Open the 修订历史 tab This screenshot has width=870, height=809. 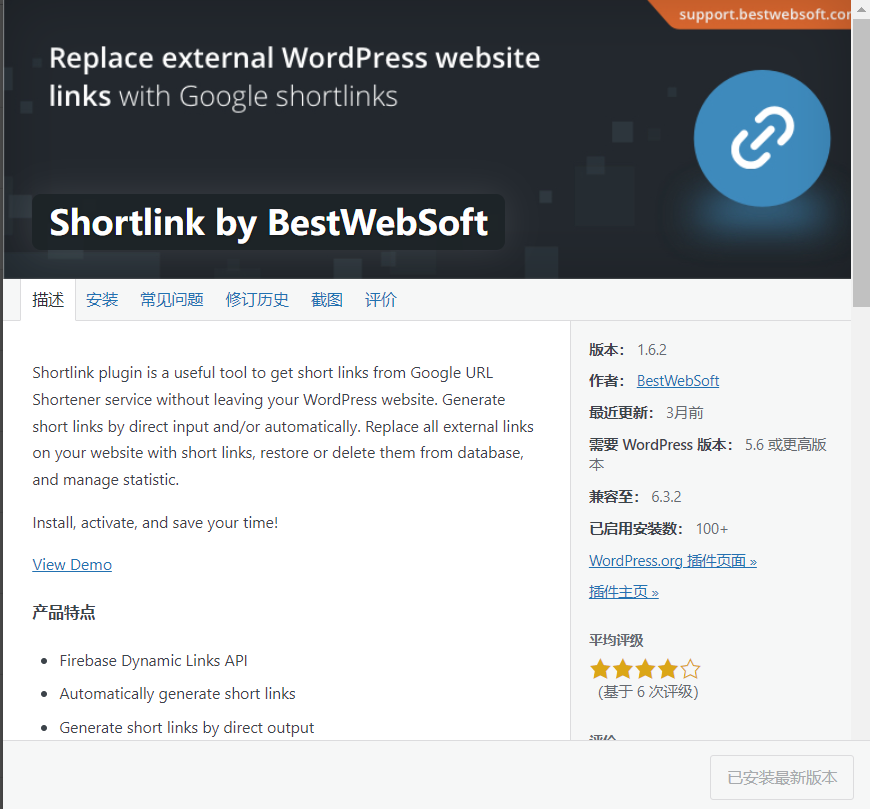point(257,300)
